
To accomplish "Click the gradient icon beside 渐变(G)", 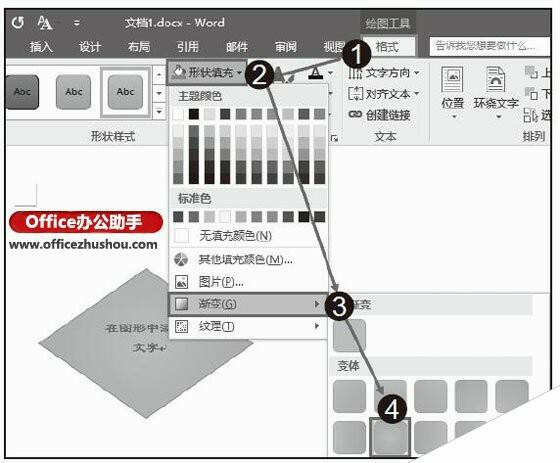I will coord(181,304).
